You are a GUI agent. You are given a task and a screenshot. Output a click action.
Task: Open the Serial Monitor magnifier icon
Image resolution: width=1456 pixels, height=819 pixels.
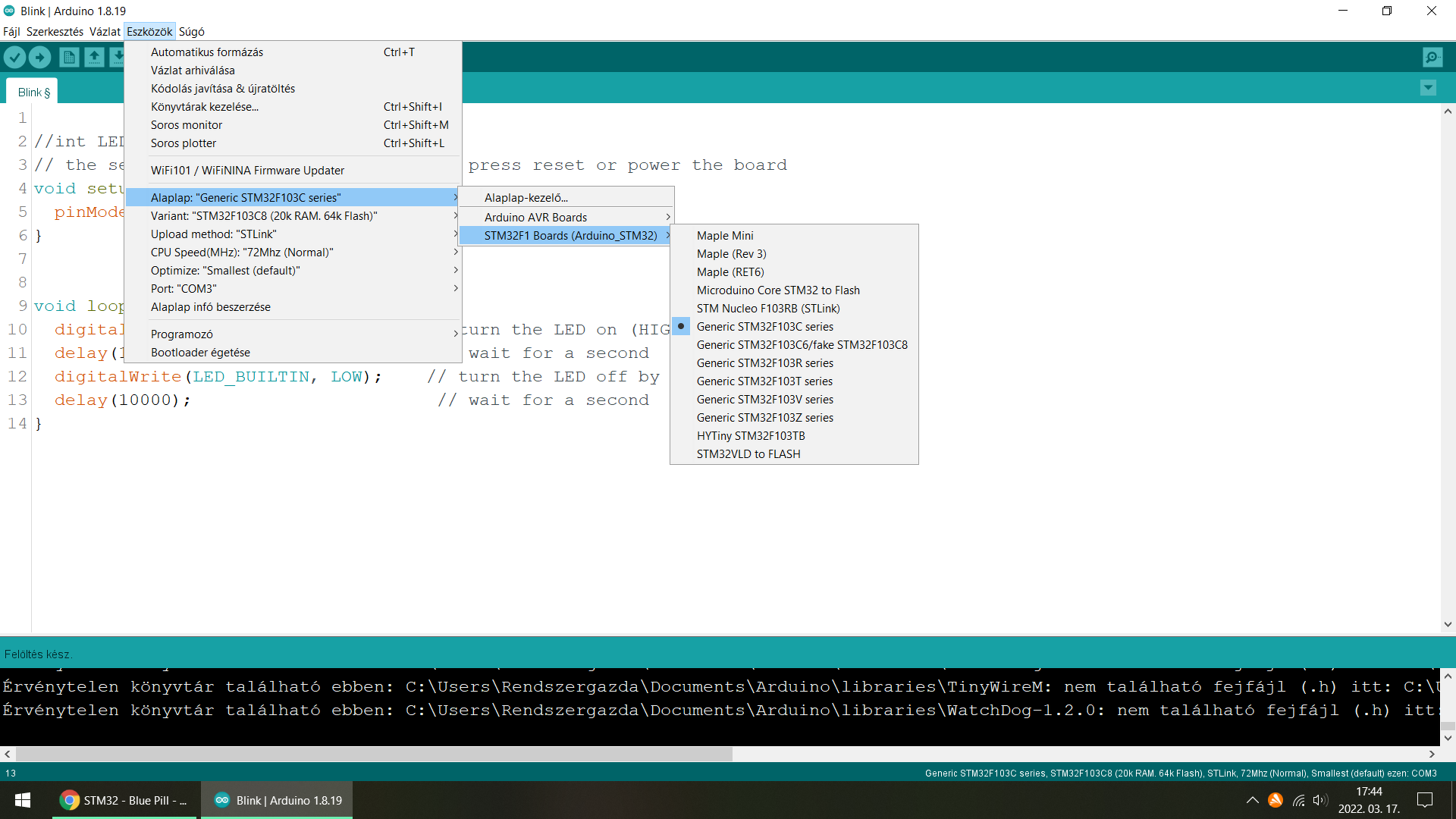point(1432,57)
